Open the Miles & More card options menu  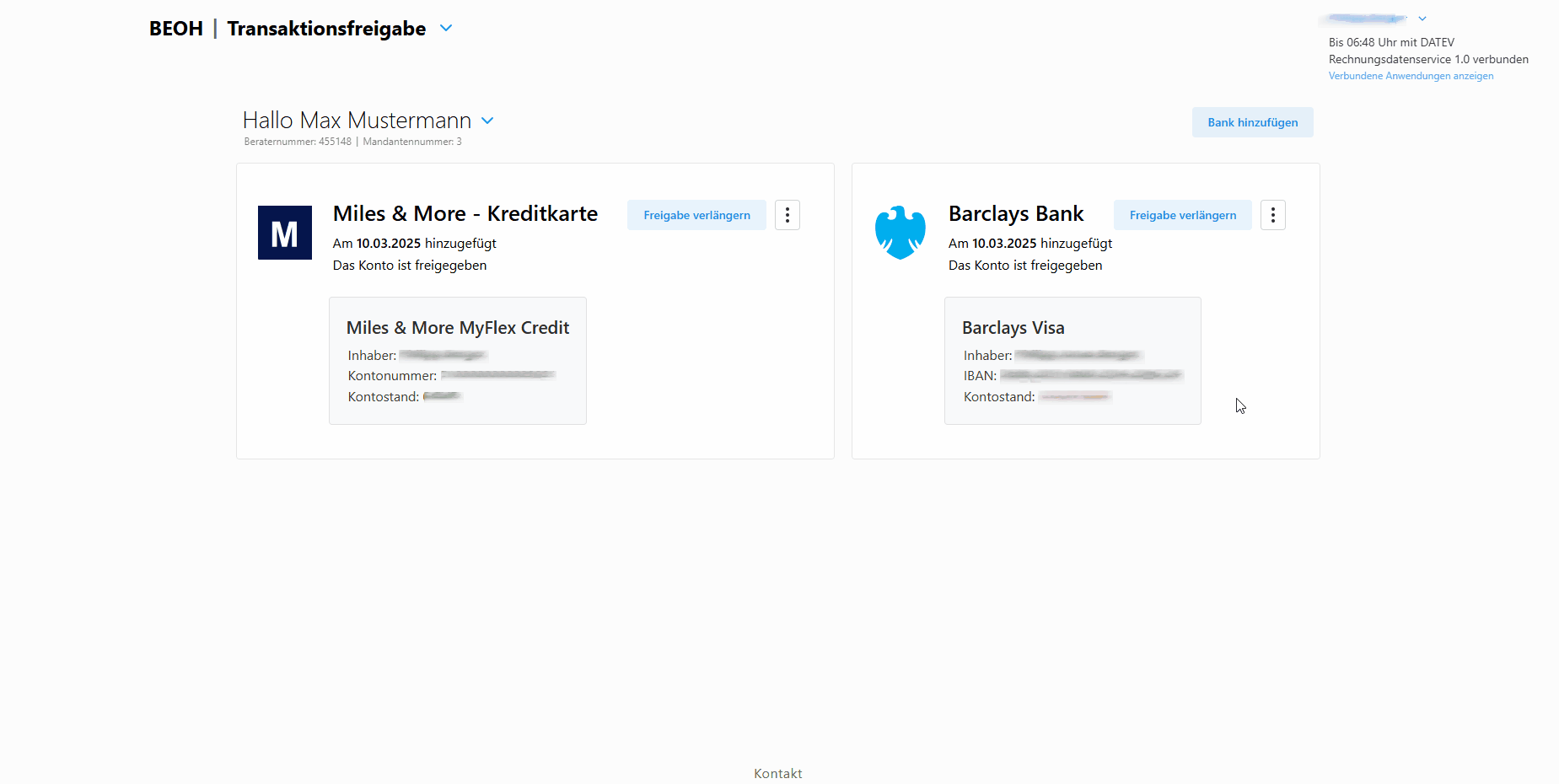click(787, 215)
